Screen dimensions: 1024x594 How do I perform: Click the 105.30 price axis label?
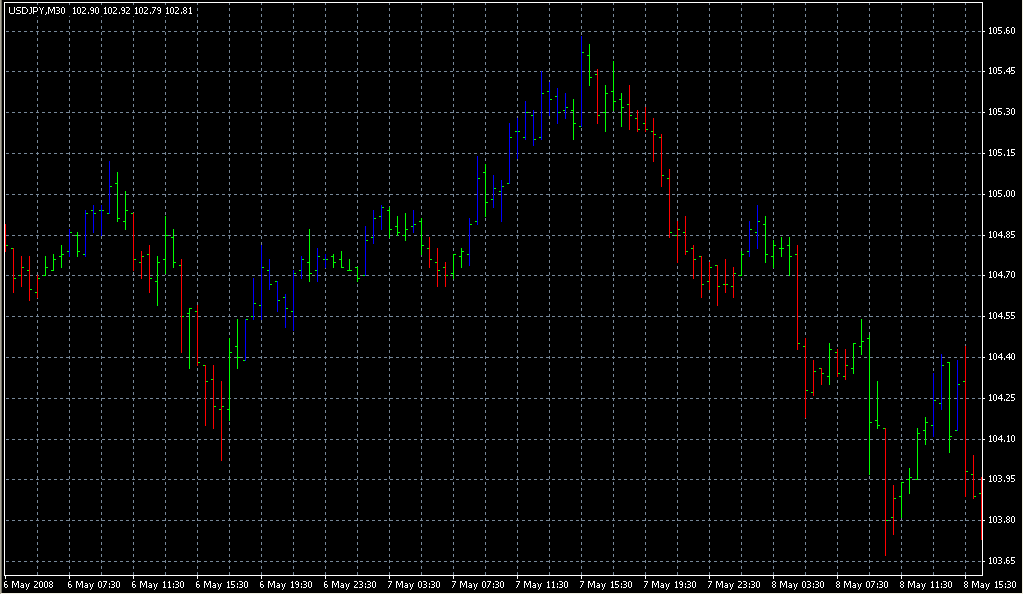coord(1002,112)
